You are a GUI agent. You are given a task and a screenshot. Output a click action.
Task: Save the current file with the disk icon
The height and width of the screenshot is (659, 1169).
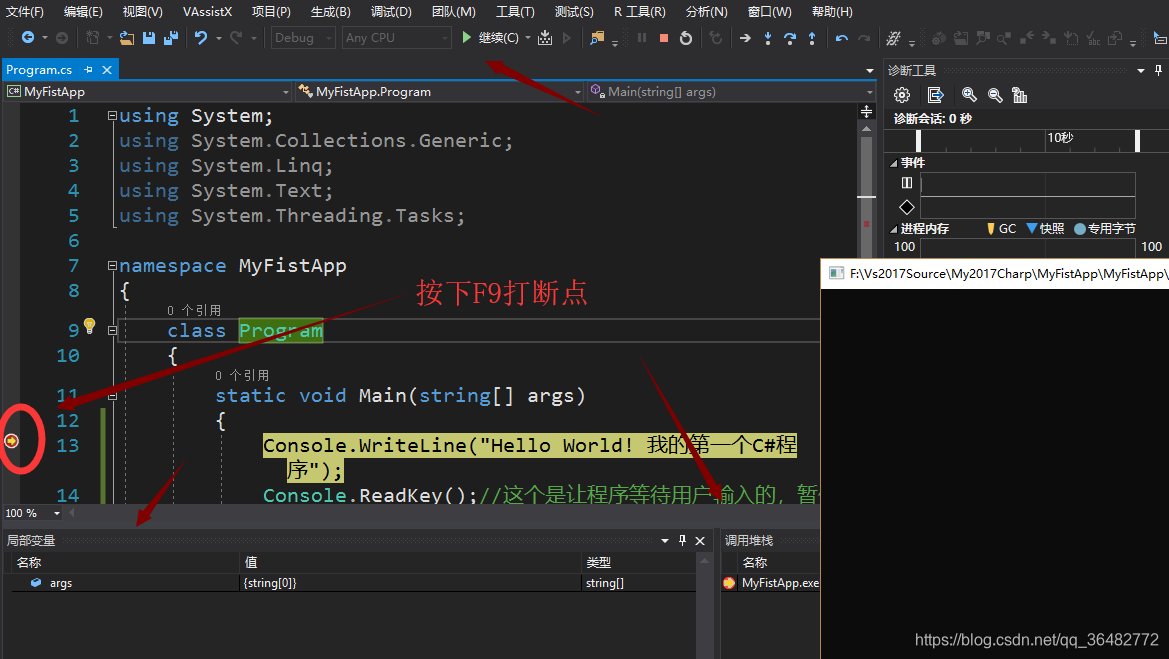149,37
